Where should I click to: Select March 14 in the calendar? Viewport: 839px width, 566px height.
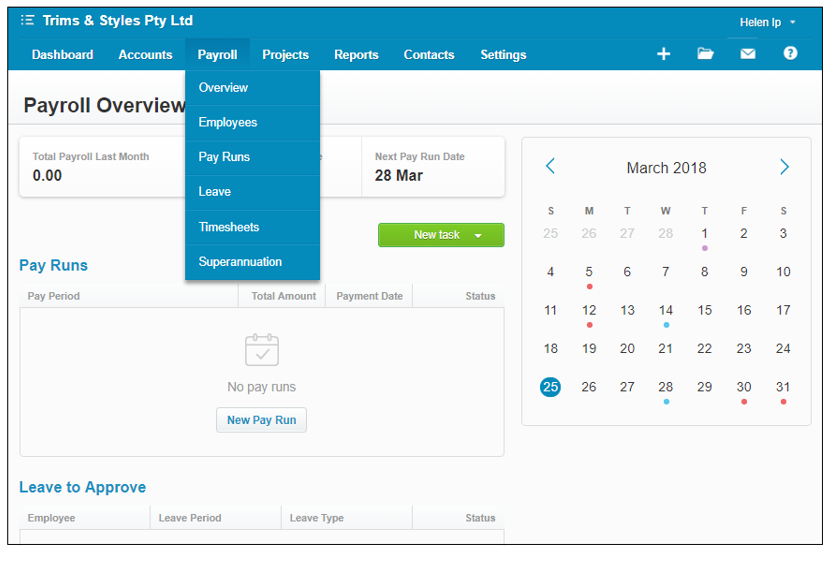(x=666, y=310)
